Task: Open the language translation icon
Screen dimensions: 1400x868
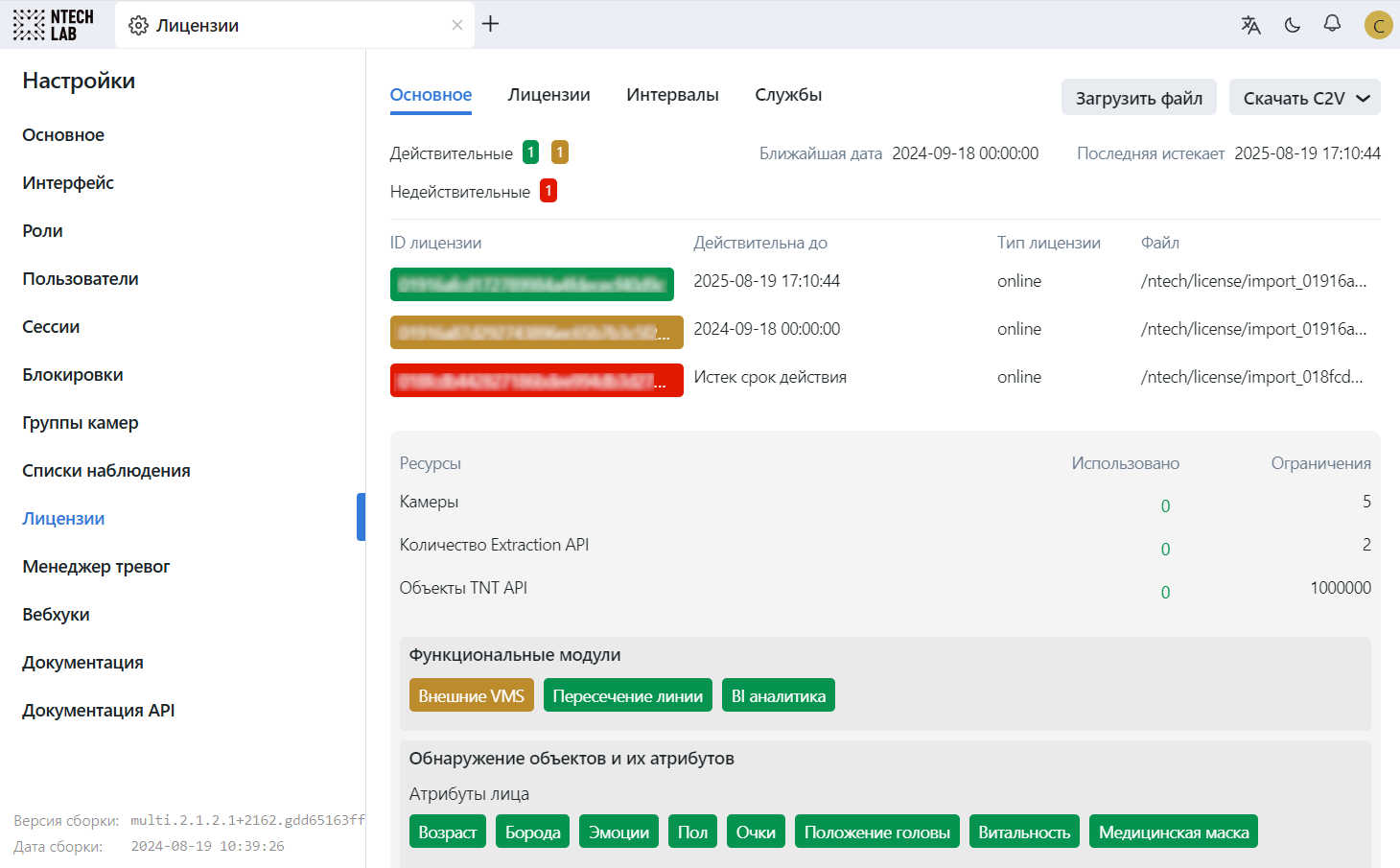Action: coord(1250,25)
